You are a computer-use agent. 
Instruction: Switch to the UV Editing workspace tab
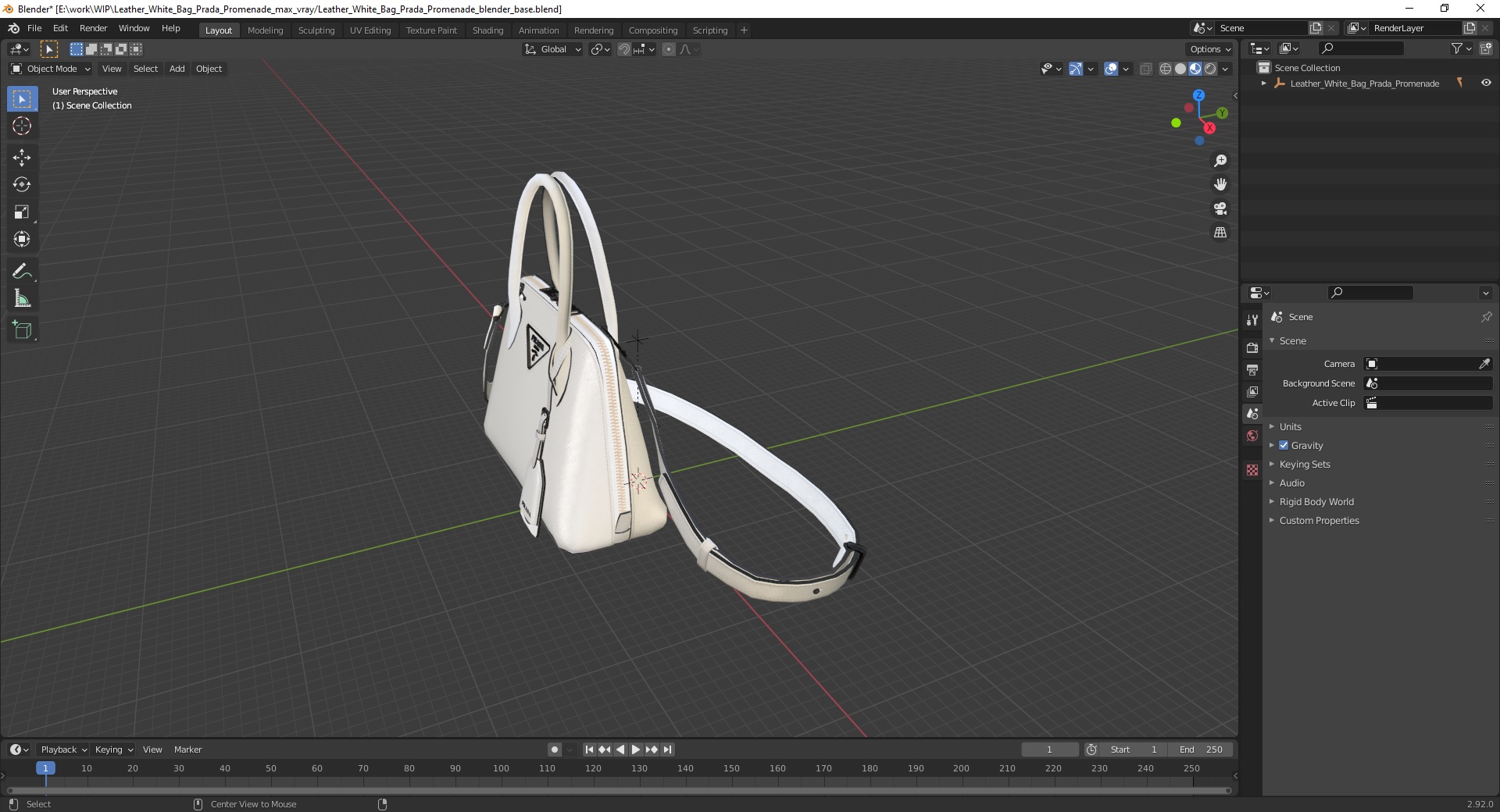pos(370,30)
